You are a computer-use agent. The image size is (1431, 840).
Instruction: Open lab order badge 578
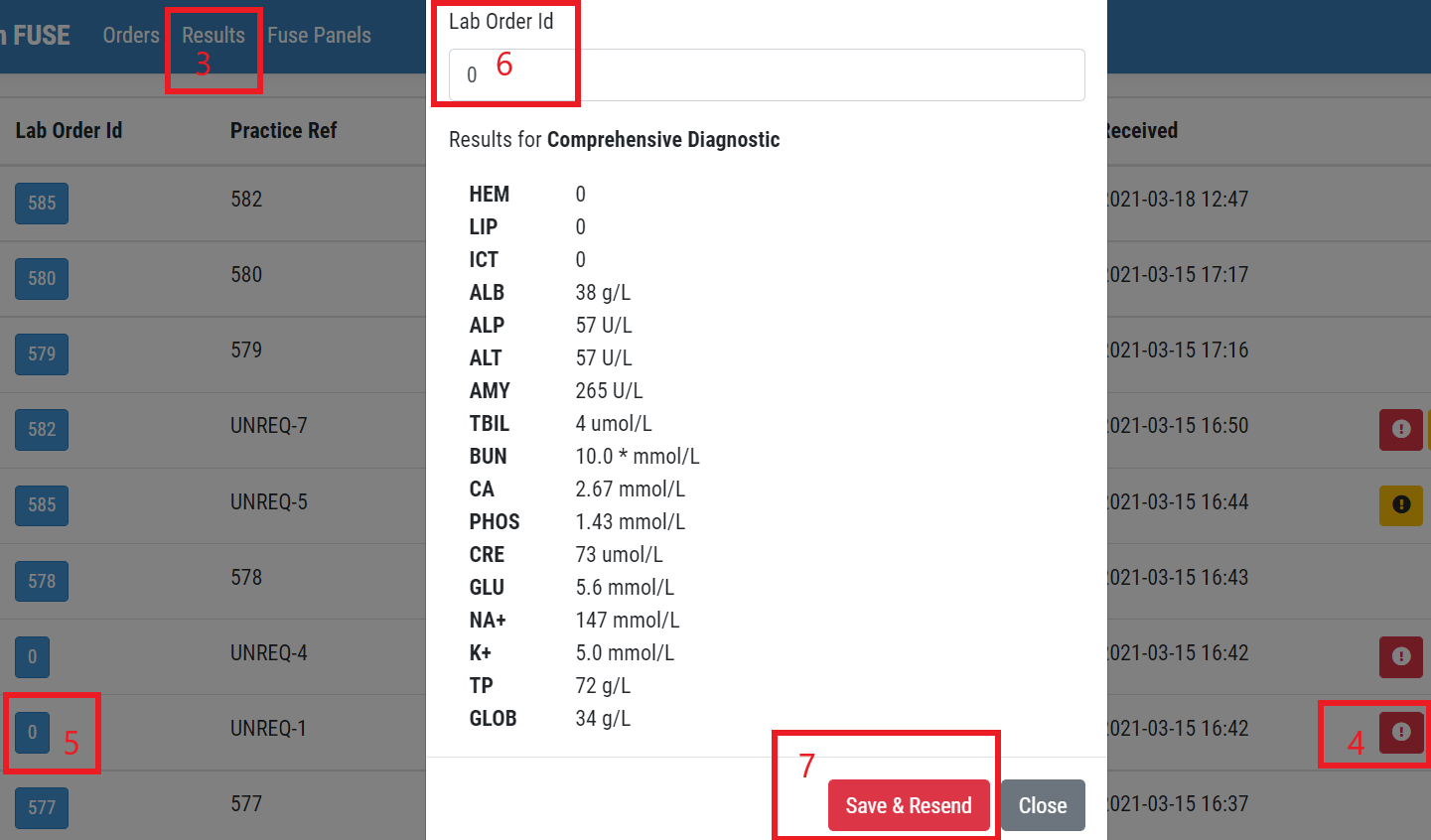(42, 581)
